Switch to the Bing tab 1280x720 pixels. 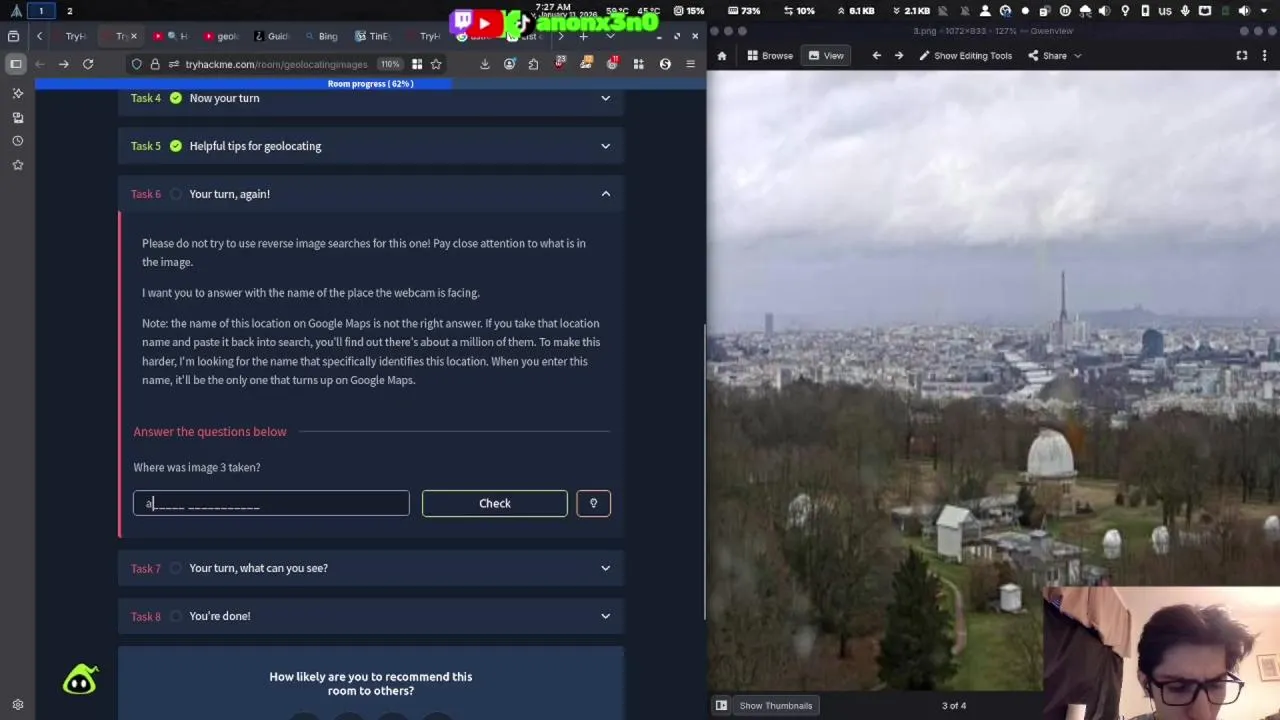322,36
